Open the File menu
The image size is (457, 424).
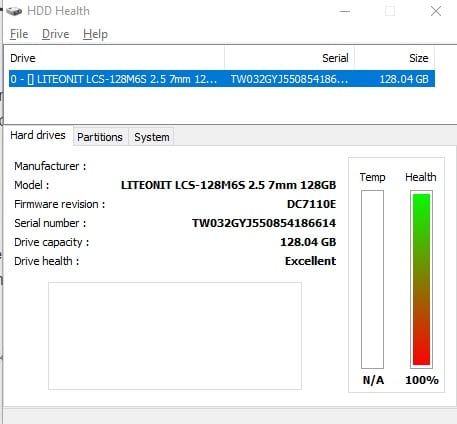click(x=19, y=34)
